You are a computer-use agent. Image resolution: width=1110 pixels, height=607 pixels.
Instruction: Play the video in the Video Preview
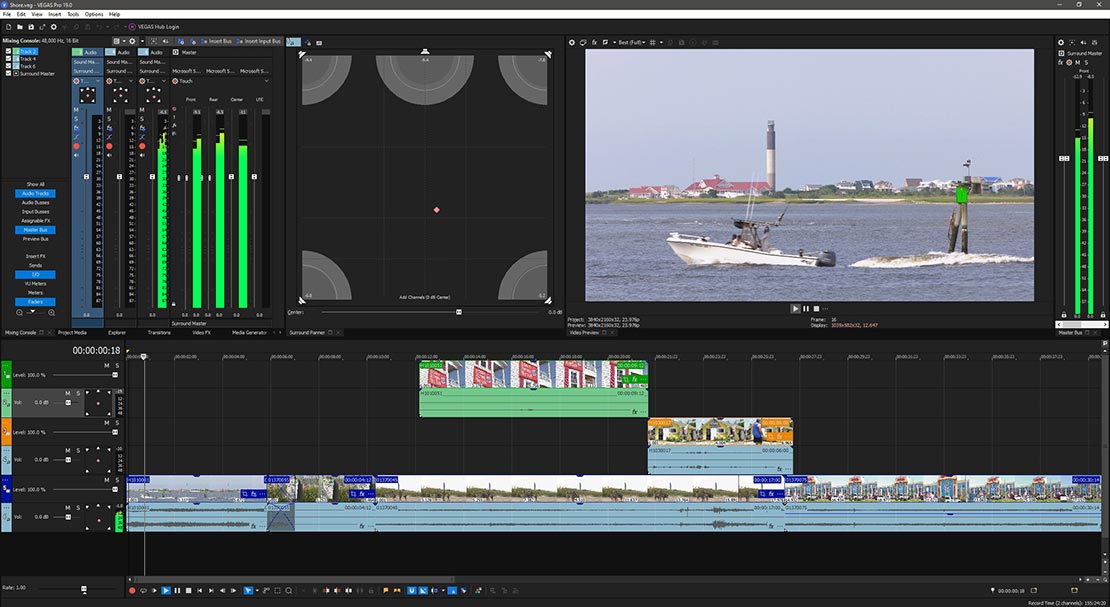795,309
